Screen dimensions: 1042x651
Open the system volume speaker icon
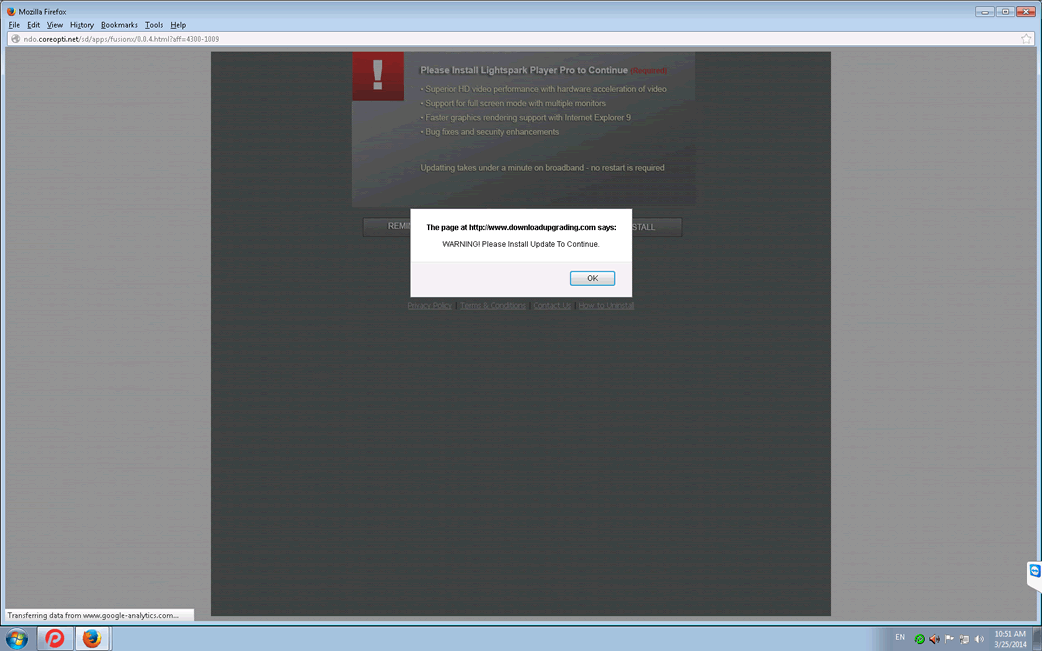click(979, 639)
